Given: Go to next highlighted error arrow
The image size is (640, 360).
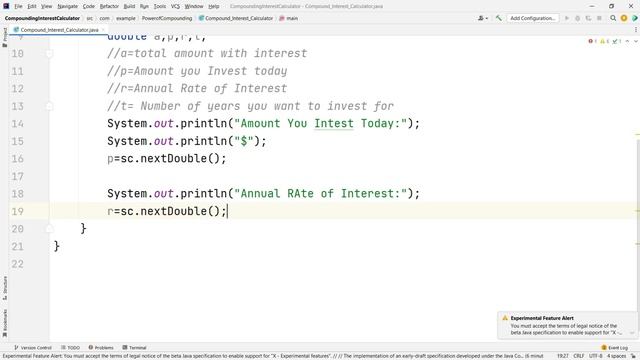Looking at the screenshot, I should tap(636, 41).
